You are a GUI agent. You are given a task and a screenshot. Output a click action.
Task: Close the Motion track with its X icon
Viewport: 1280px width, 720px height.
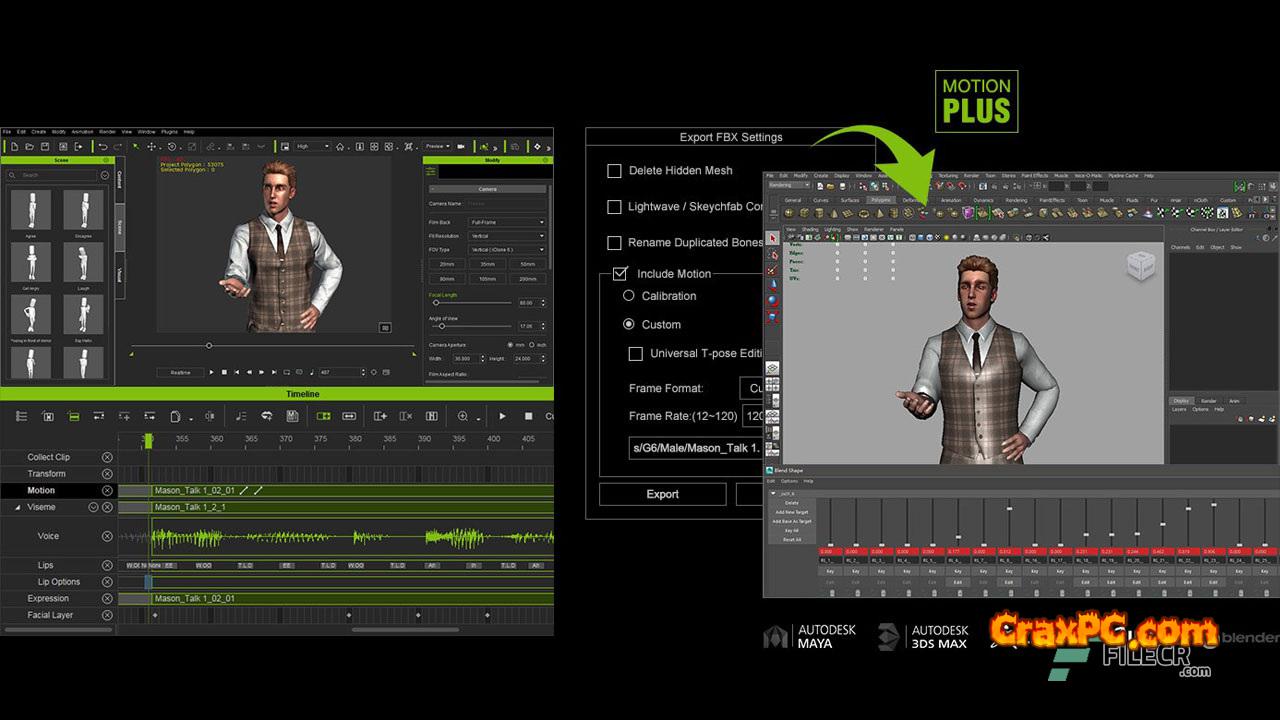click(x=107, y=491)
